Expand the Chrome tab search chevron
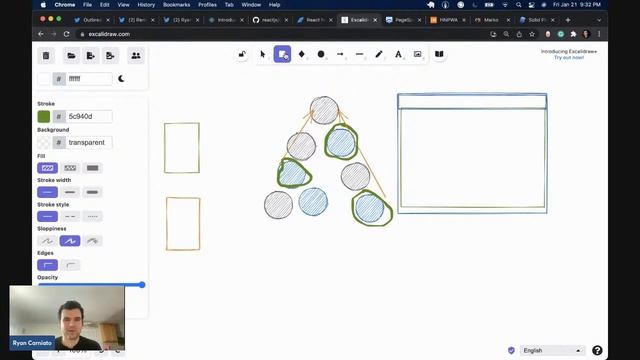 pyautogui.click(x=599, y=20)
